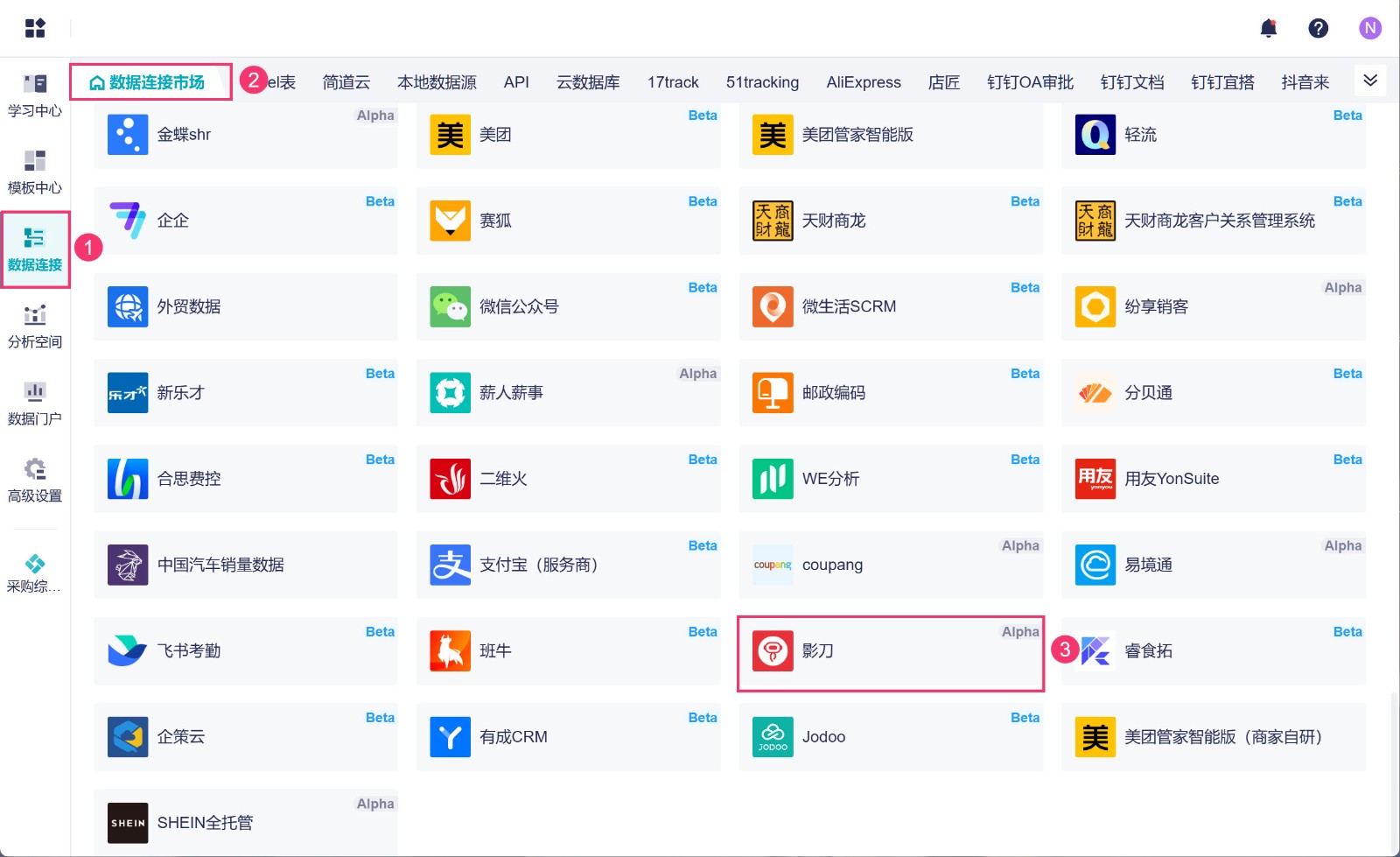1400x857 pixels.
Task: Switch to the 钉钉文档 tab
Action: tap(1132, 82)
